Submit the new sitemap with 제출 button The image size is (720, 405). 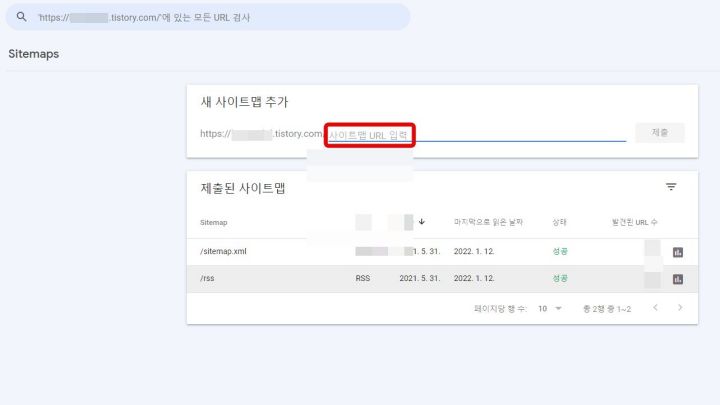659,133
